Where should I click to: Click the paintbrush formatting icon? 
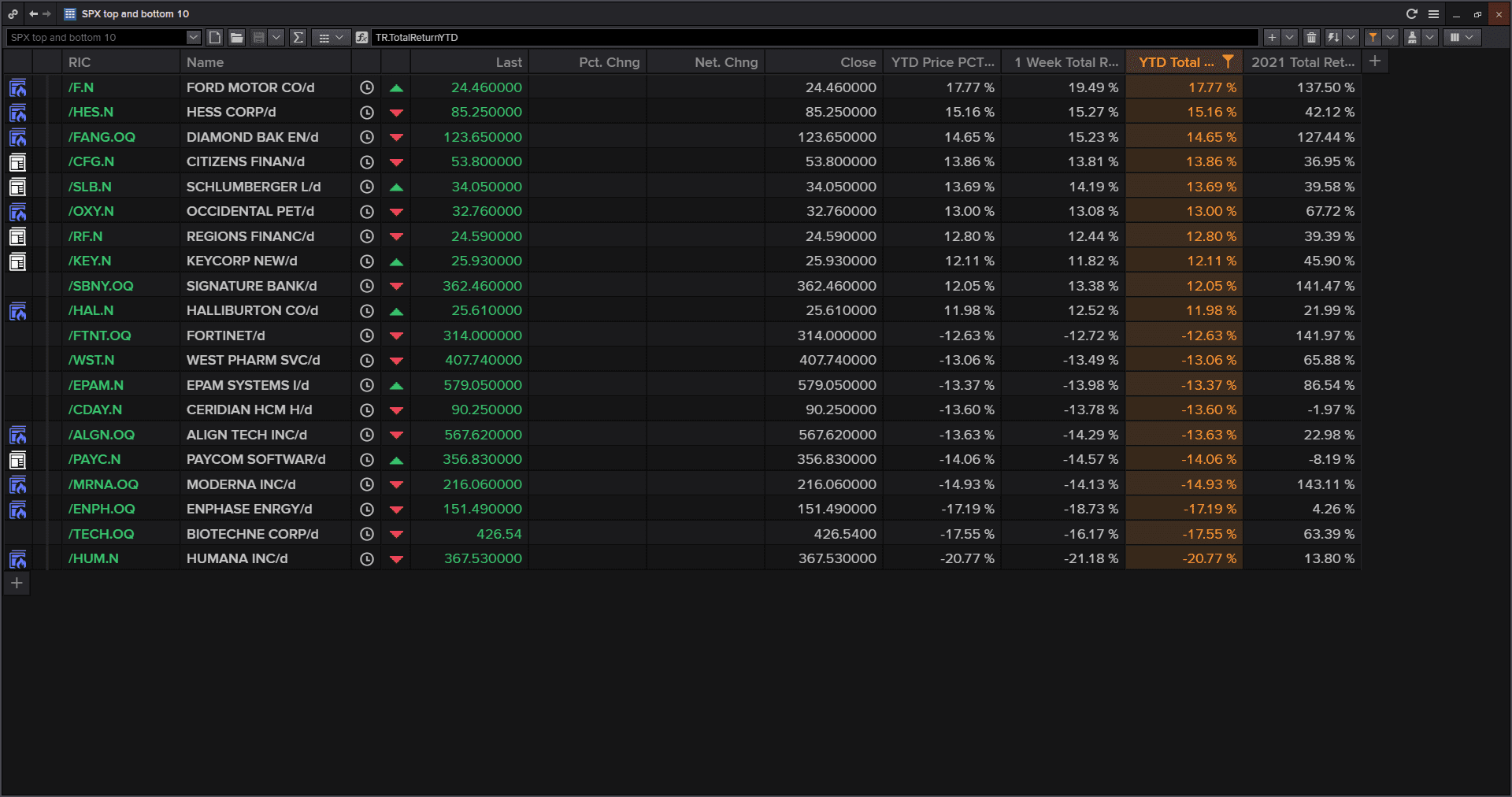1412,37
